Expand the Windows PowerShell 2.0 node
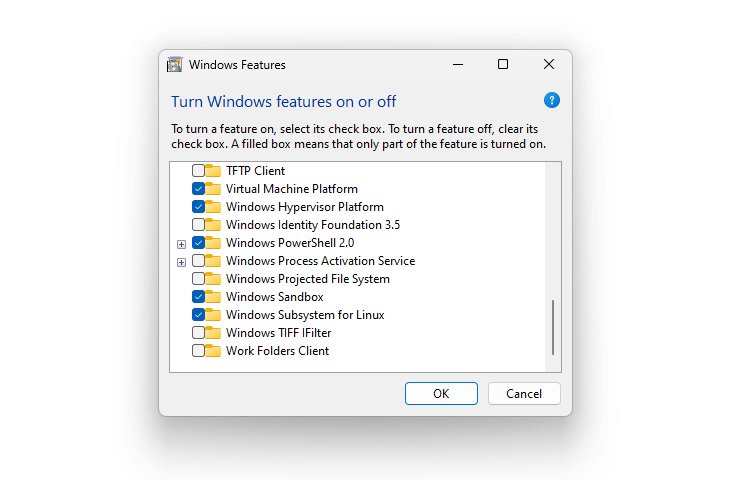 [181, 244]
